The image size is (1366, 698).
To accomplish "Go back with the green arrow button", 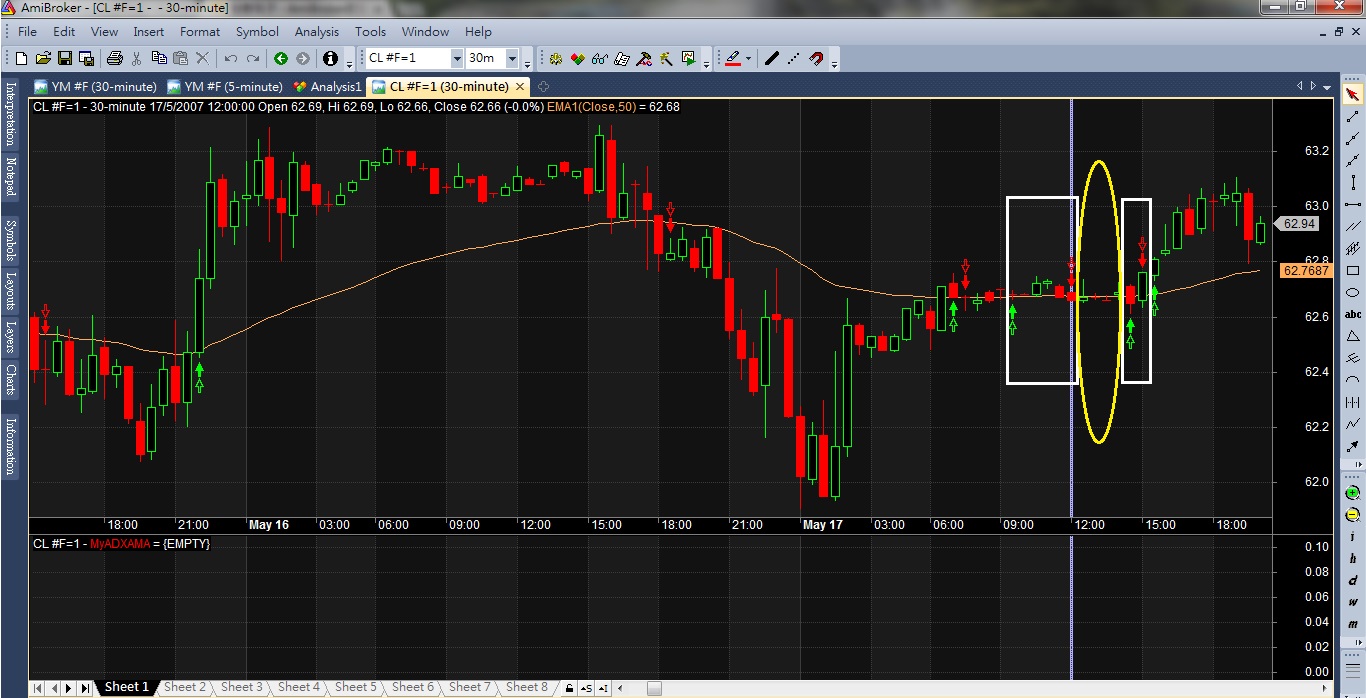I will click(281, 59).
